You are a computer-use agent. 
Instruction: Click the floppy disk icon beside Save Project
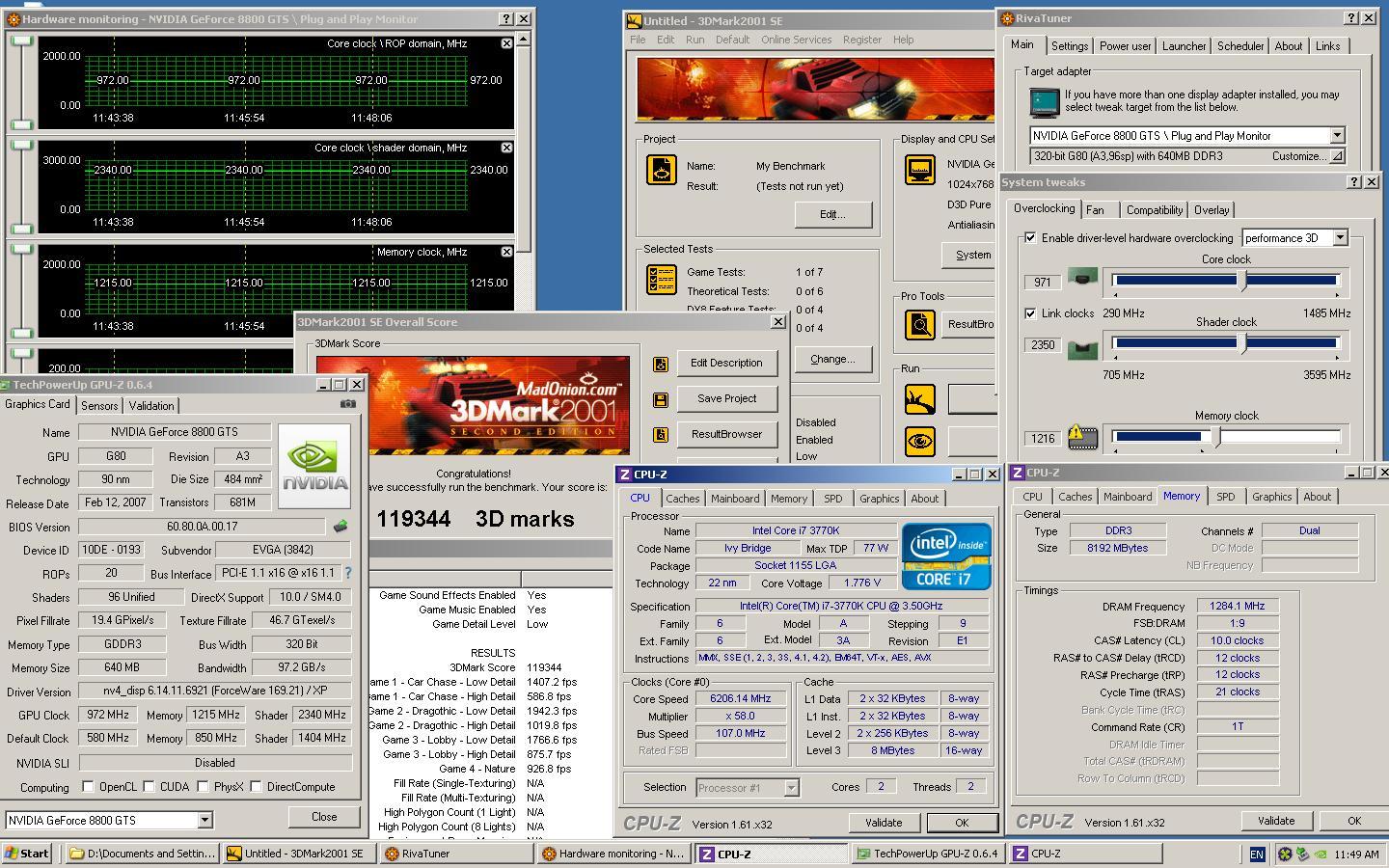[661, 399]
